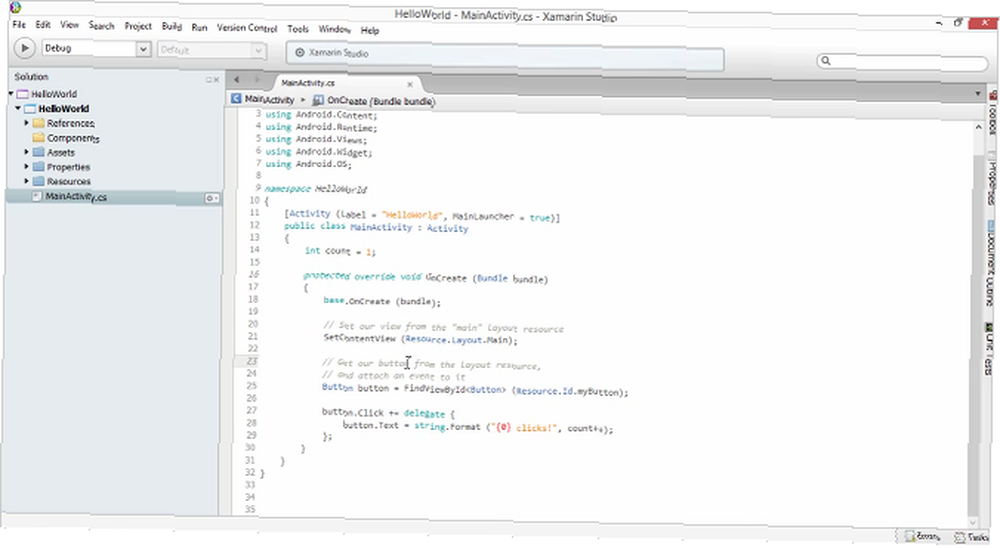The height and width of the screenshot is (548, 1000).
Task: Select the Properties folder icon
Action: pyautogui.click(x=38, y=167)
